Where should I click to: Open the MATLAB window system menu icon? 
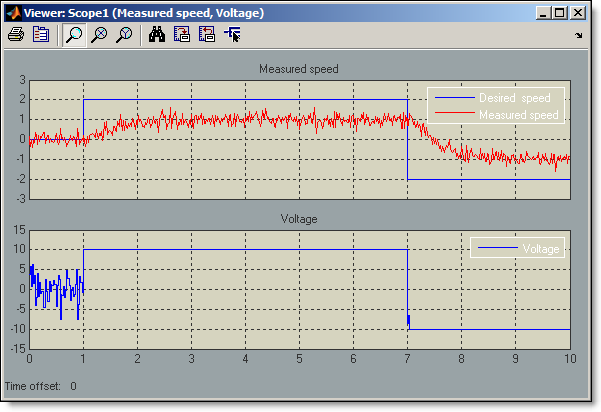(14, 13)
